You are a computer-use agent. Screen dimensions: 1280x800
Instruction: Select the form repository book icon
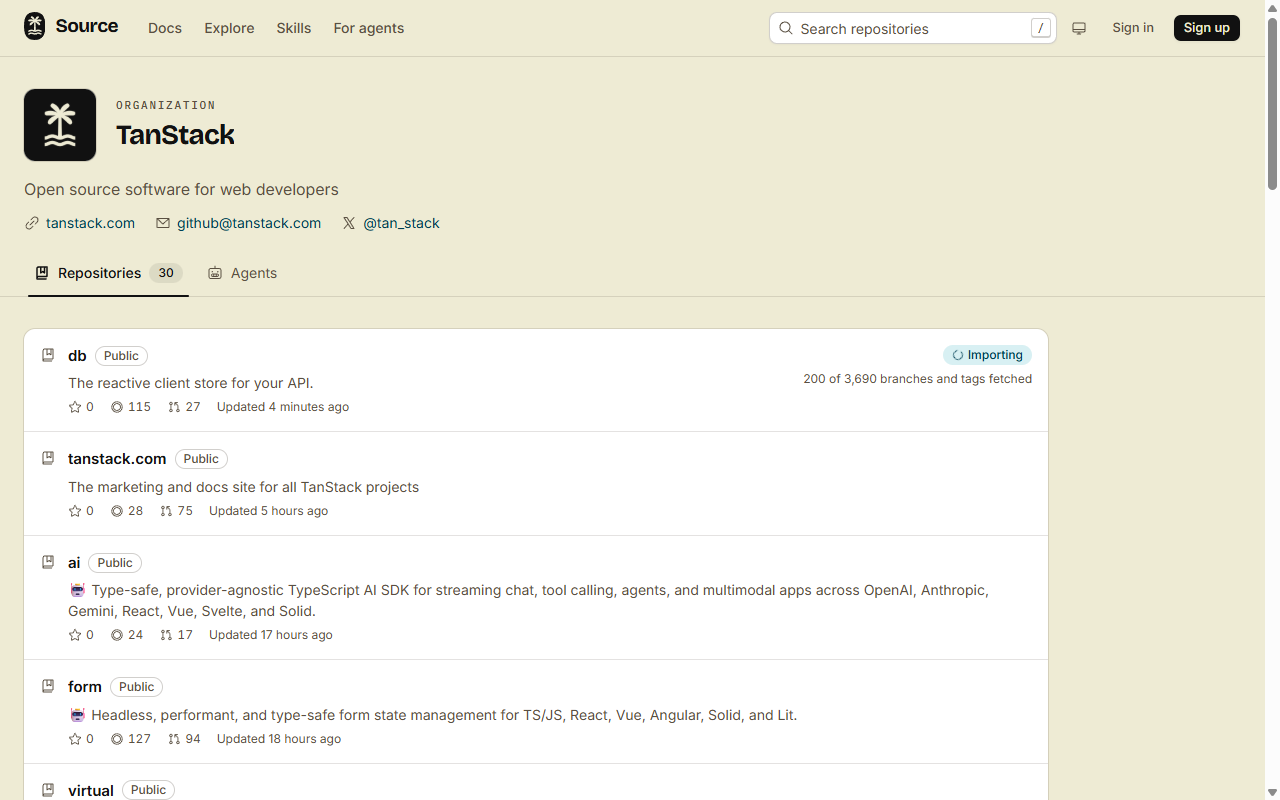48,686
